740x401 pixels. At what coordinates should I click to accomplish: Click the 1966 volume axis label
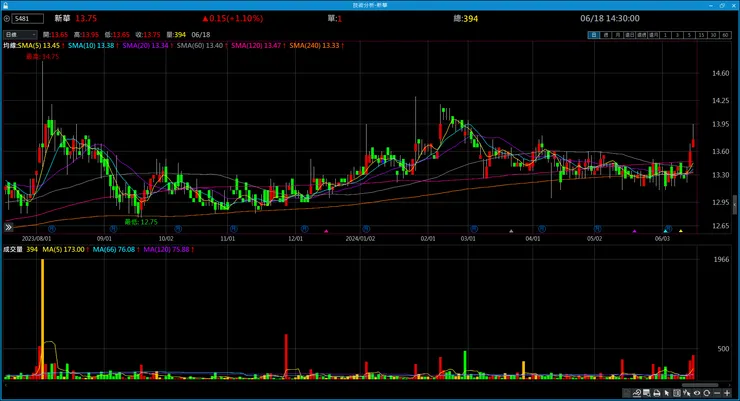721,259
